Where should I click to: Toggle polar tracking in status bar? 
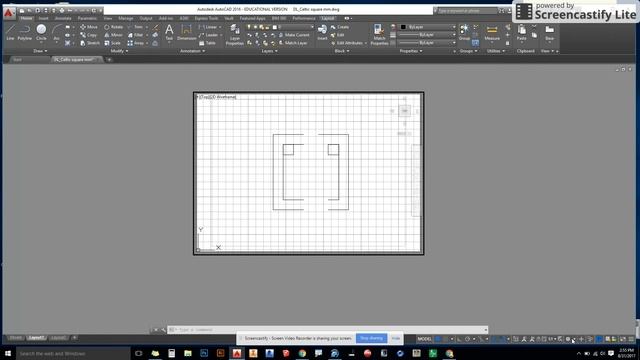[468, 339]
